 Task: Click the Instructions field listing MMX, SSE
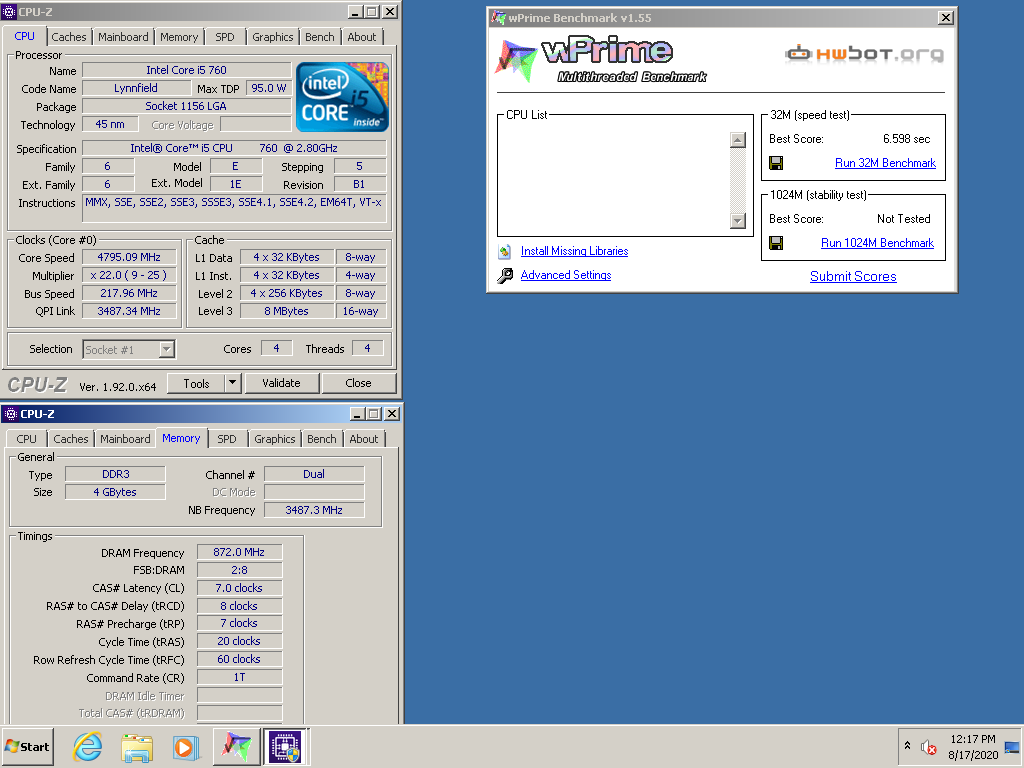(x=234, y=208)
